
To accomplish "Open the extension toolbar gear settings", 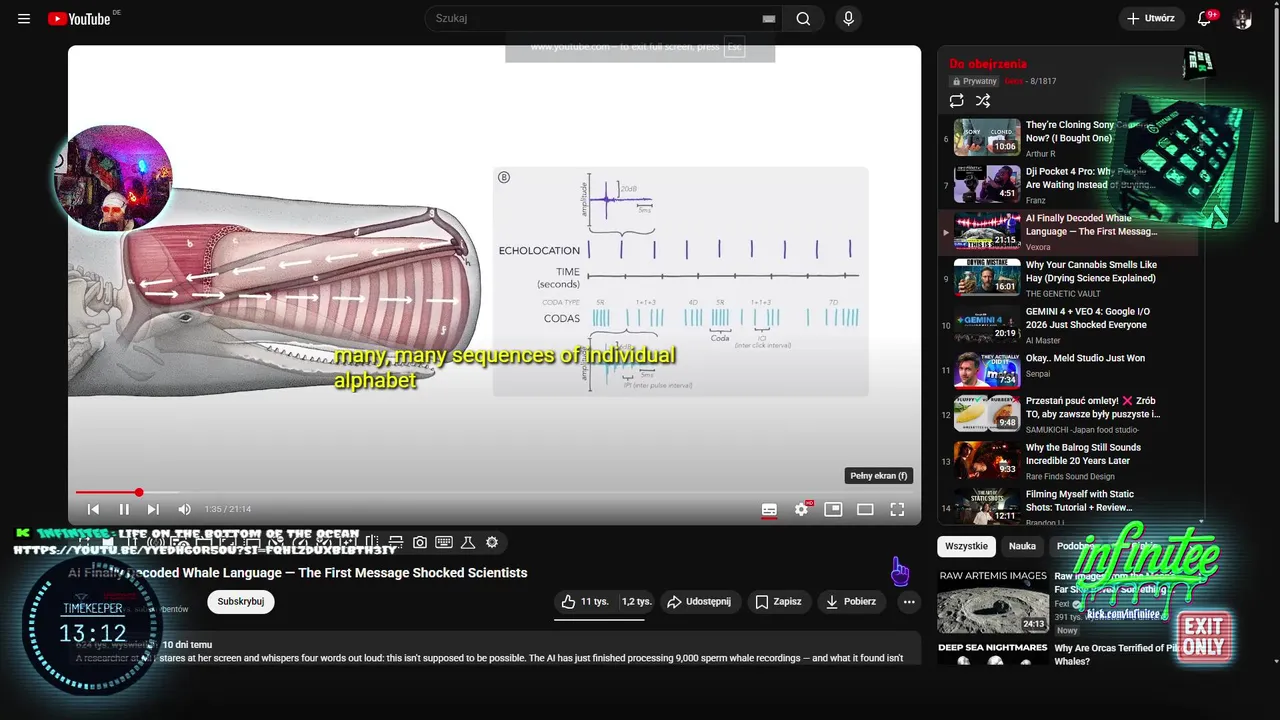I will point(492,542).
